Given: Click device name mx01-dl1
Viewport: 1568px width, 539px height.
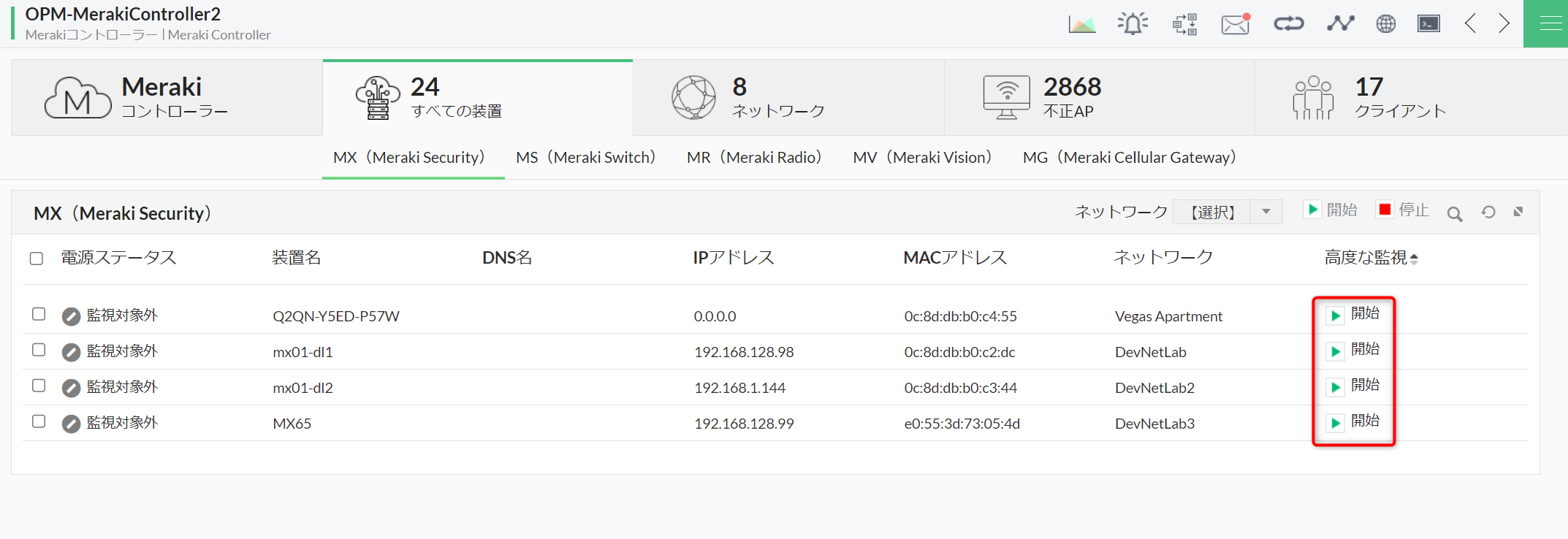Looking at the screenshot, I should [x=302, y=352].
